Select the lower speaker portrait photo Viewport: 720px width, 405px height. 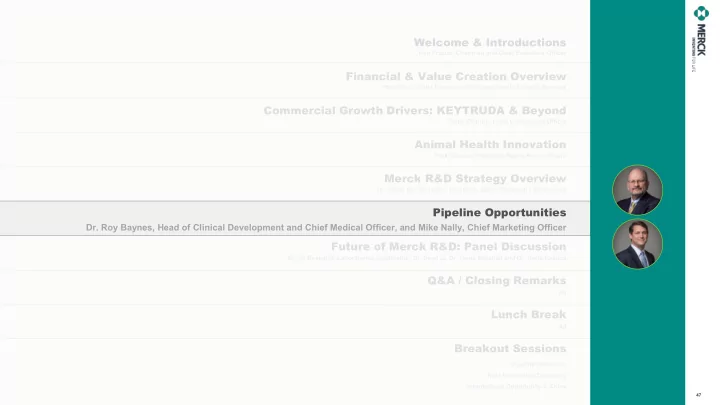click(x=637, y=243)
